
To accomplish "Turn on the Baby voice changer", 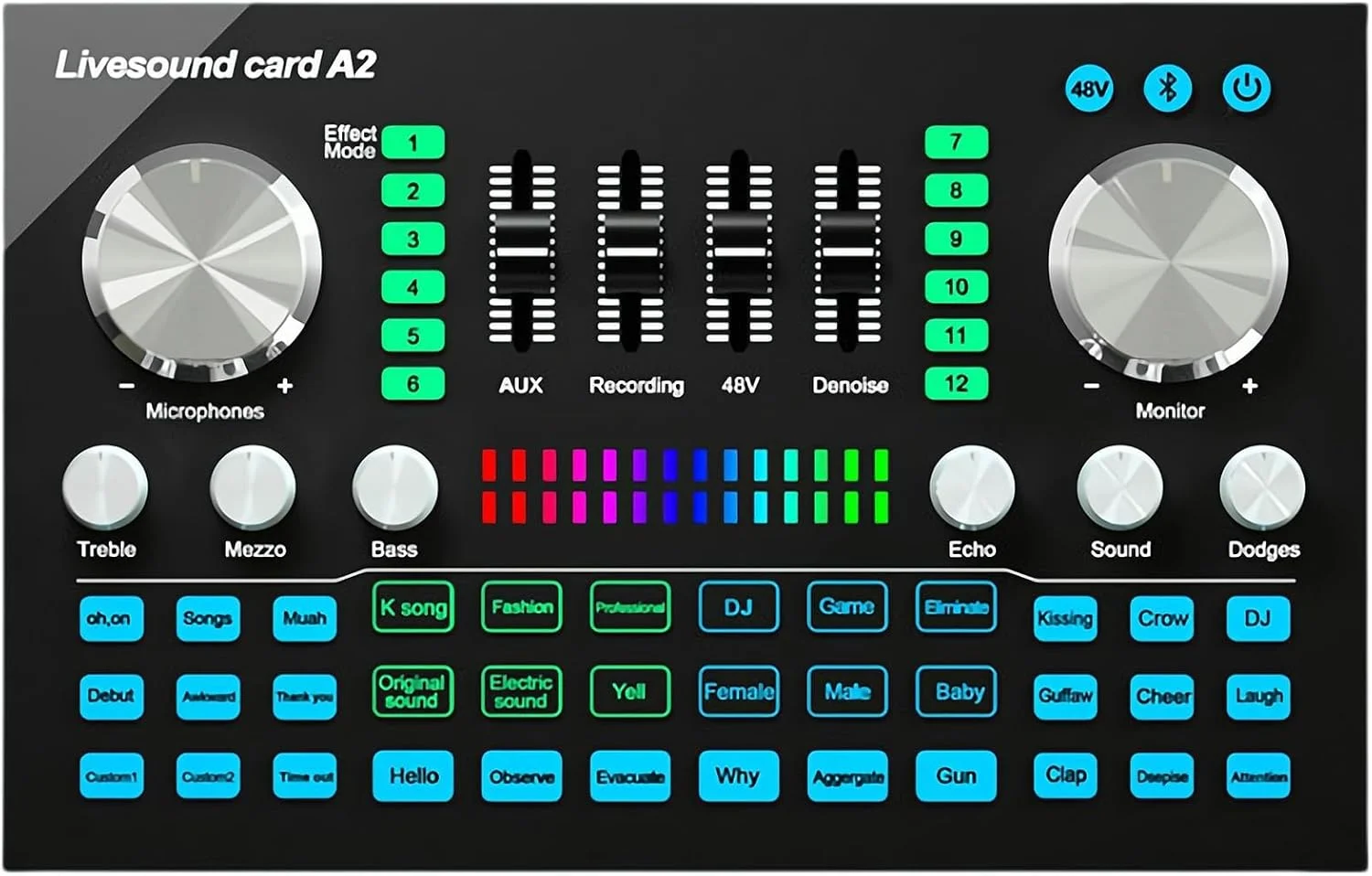I will click(957, 691).
